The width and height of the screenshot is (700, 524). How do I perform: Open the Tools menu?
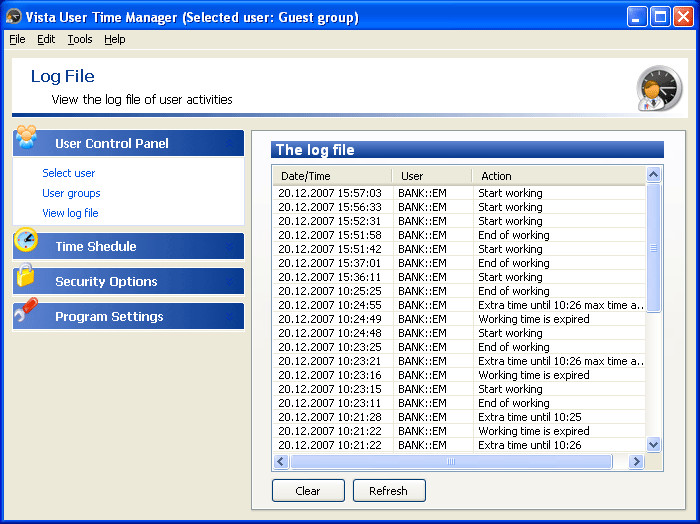pyautogui.click(x=80, y=39)
